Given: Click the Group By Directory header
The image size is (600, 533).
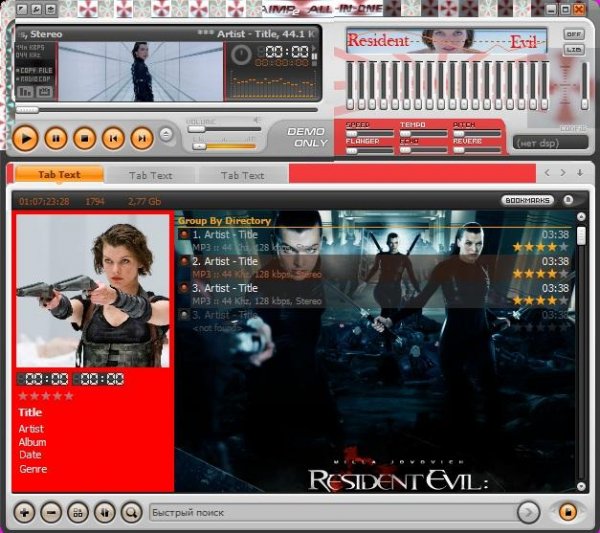Looking at the screenshot, I should coord(225,221).
